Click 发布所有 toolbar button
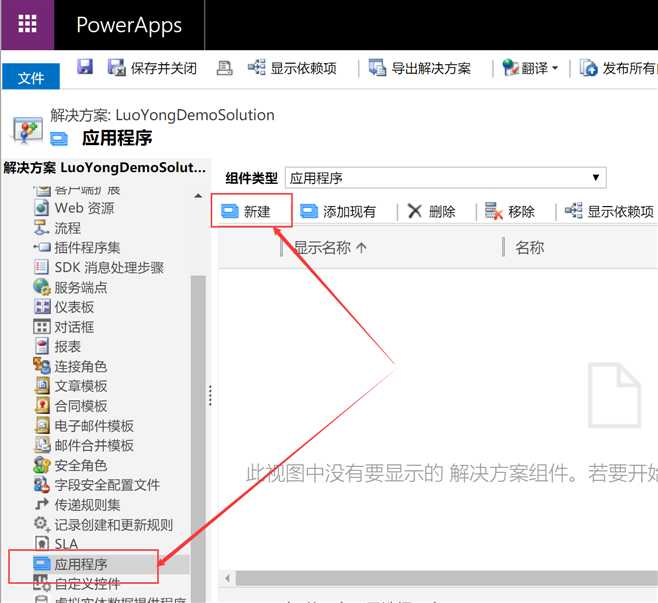 [618, 68]
